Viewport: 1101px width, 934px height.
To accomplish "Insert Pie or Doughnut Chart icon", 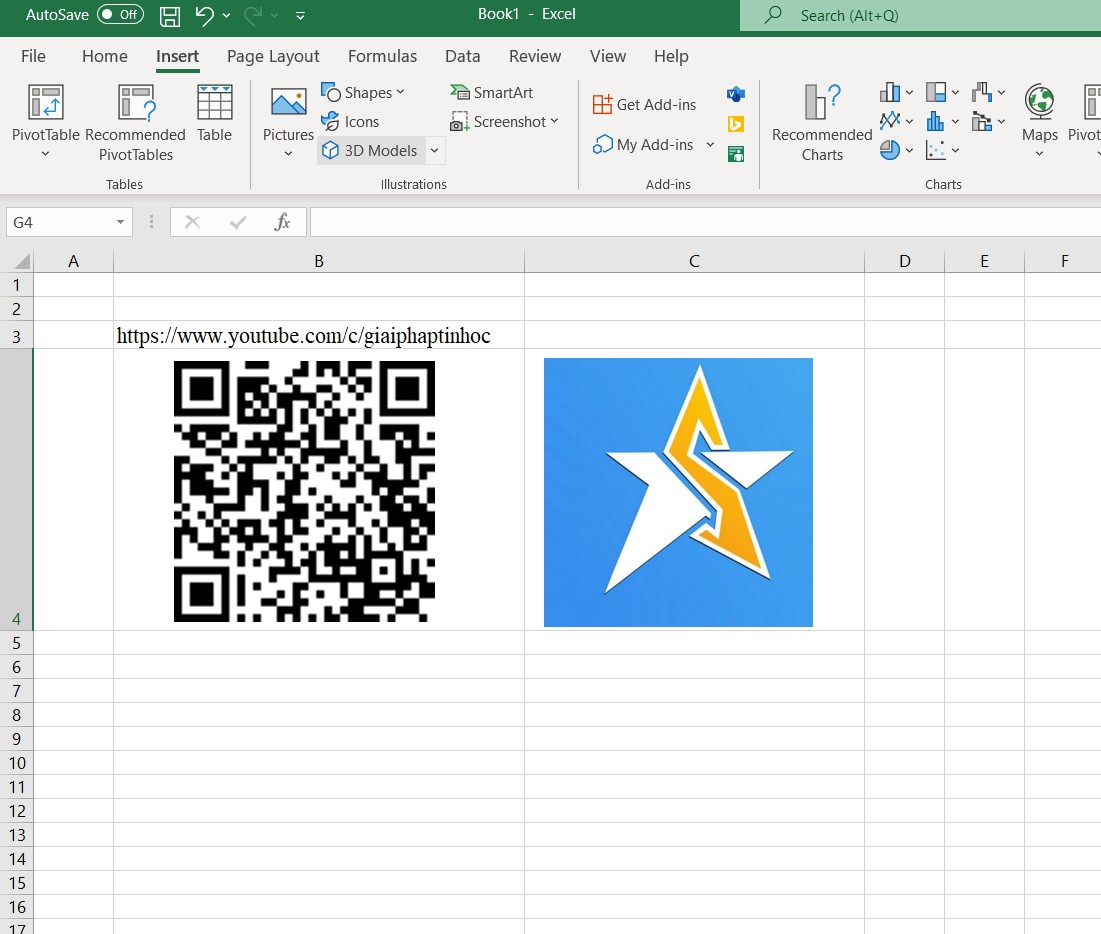I will pyautogui.click(x=890, y=150).
